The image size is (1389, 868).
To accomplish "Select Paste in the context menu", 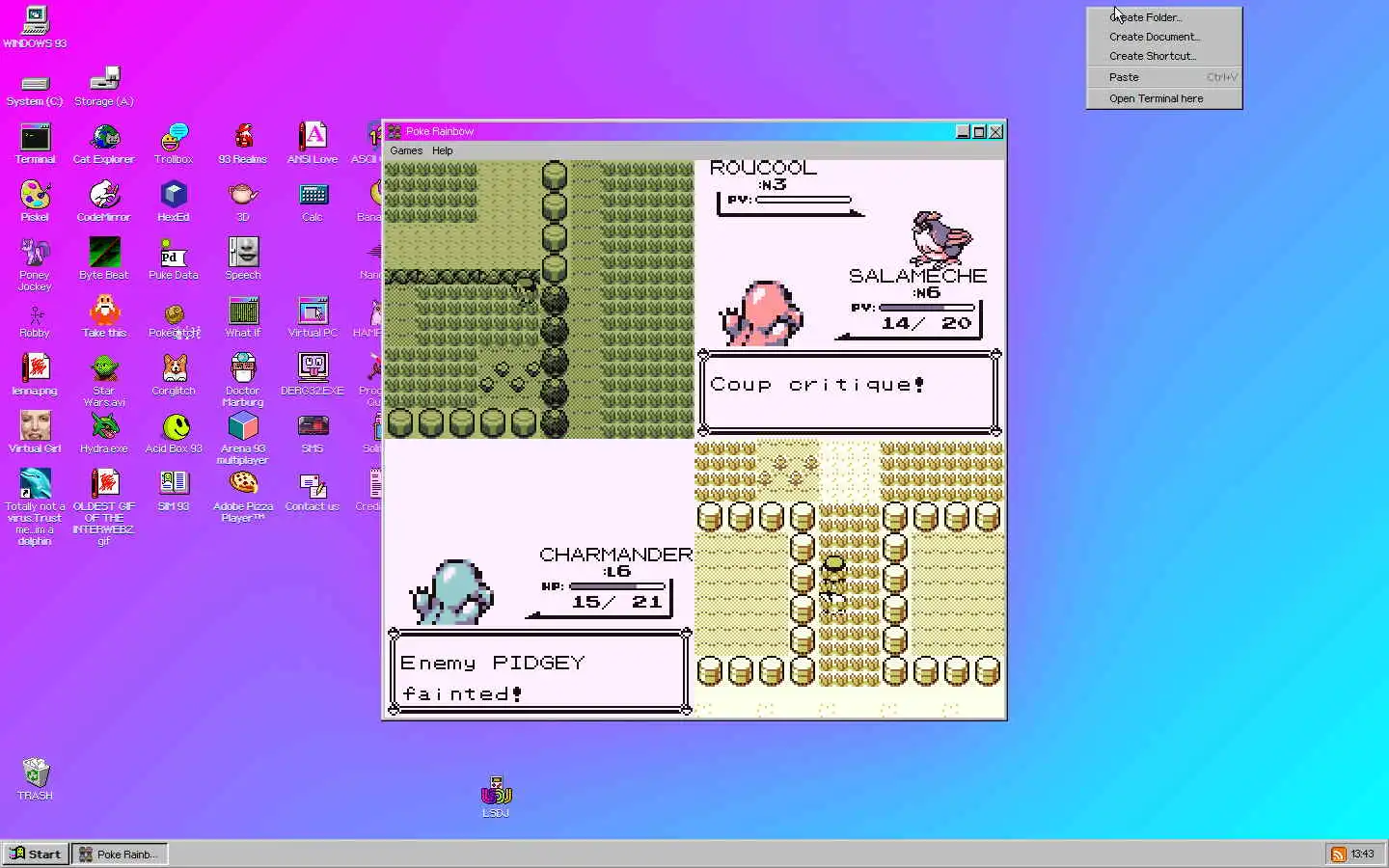I will pos(1164,77).
